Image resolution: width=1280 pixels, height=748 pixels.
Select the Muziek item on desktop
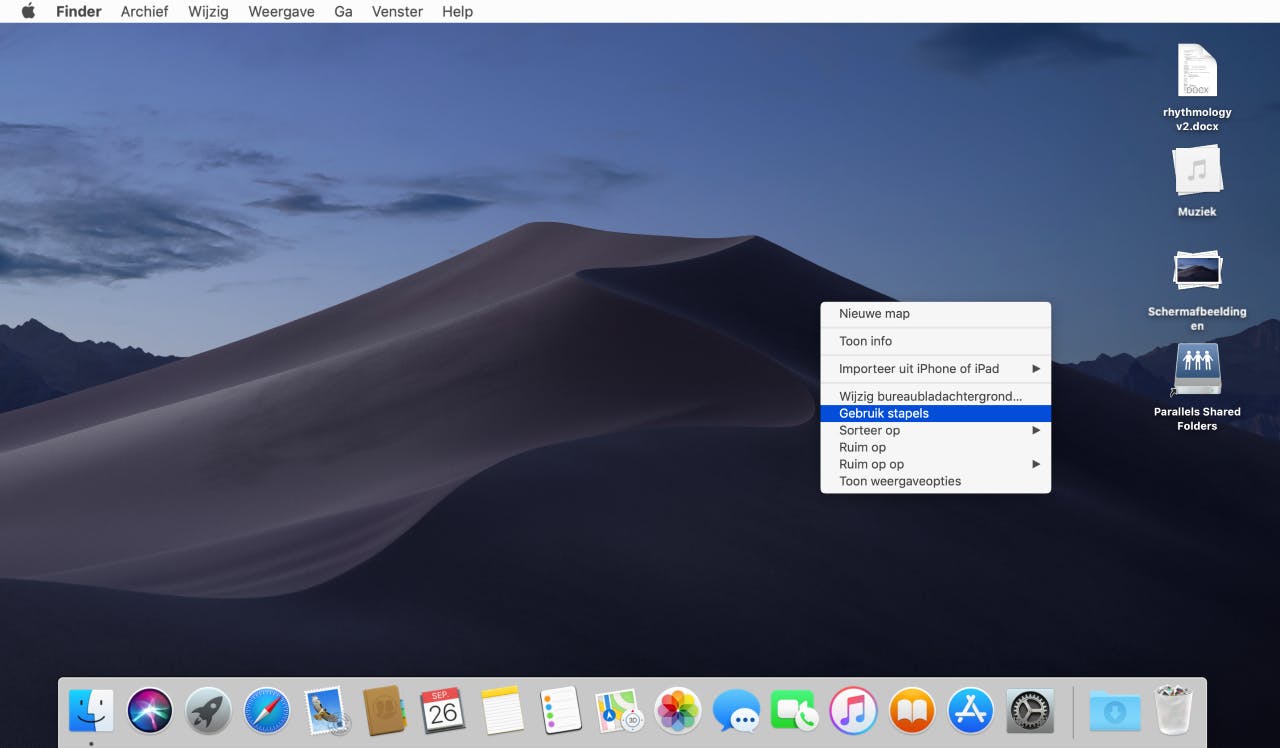(x=1197, y=182)
